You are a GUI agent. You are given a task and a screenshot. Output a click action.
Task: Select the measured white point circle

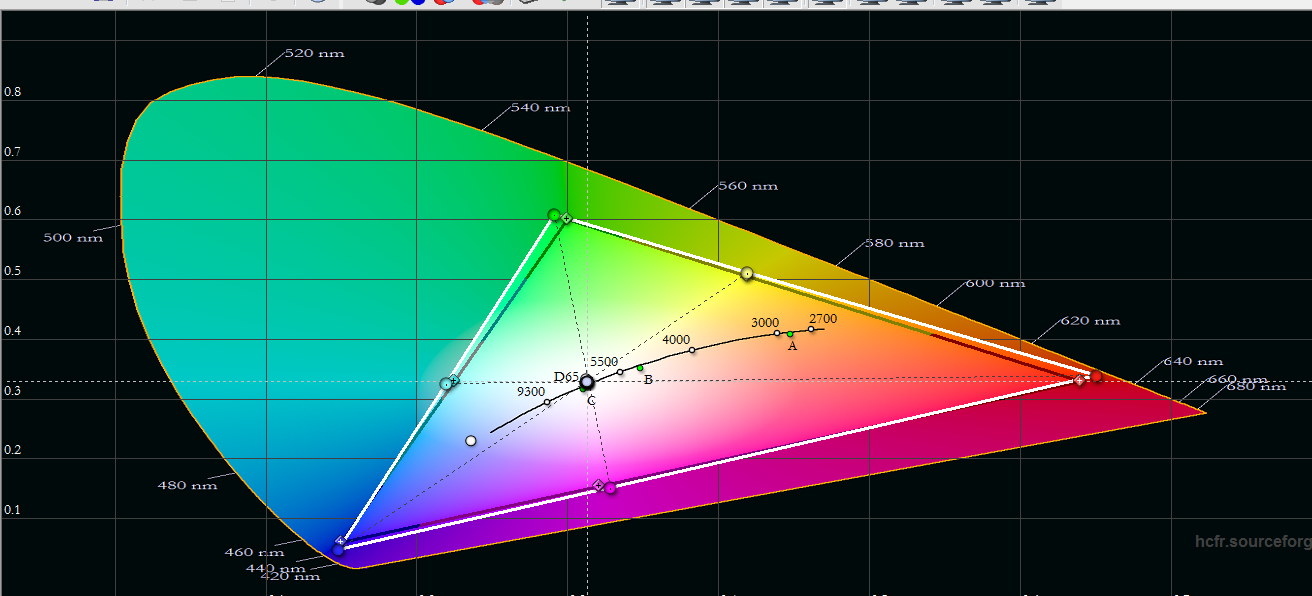point(471,440)
